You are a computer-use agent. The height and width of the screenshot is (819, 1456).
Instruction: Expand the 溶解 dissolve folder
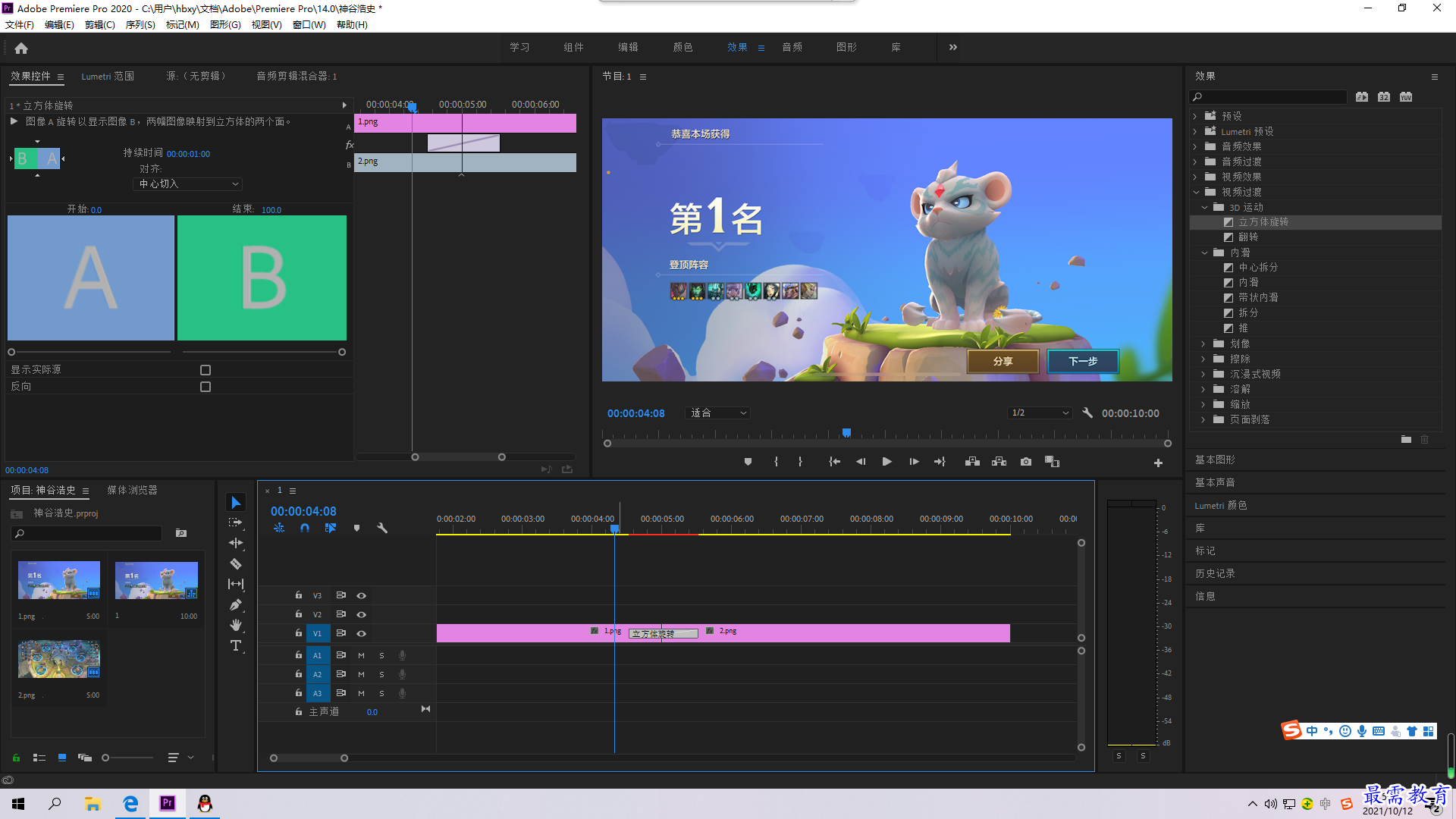tap(1203, 390)
